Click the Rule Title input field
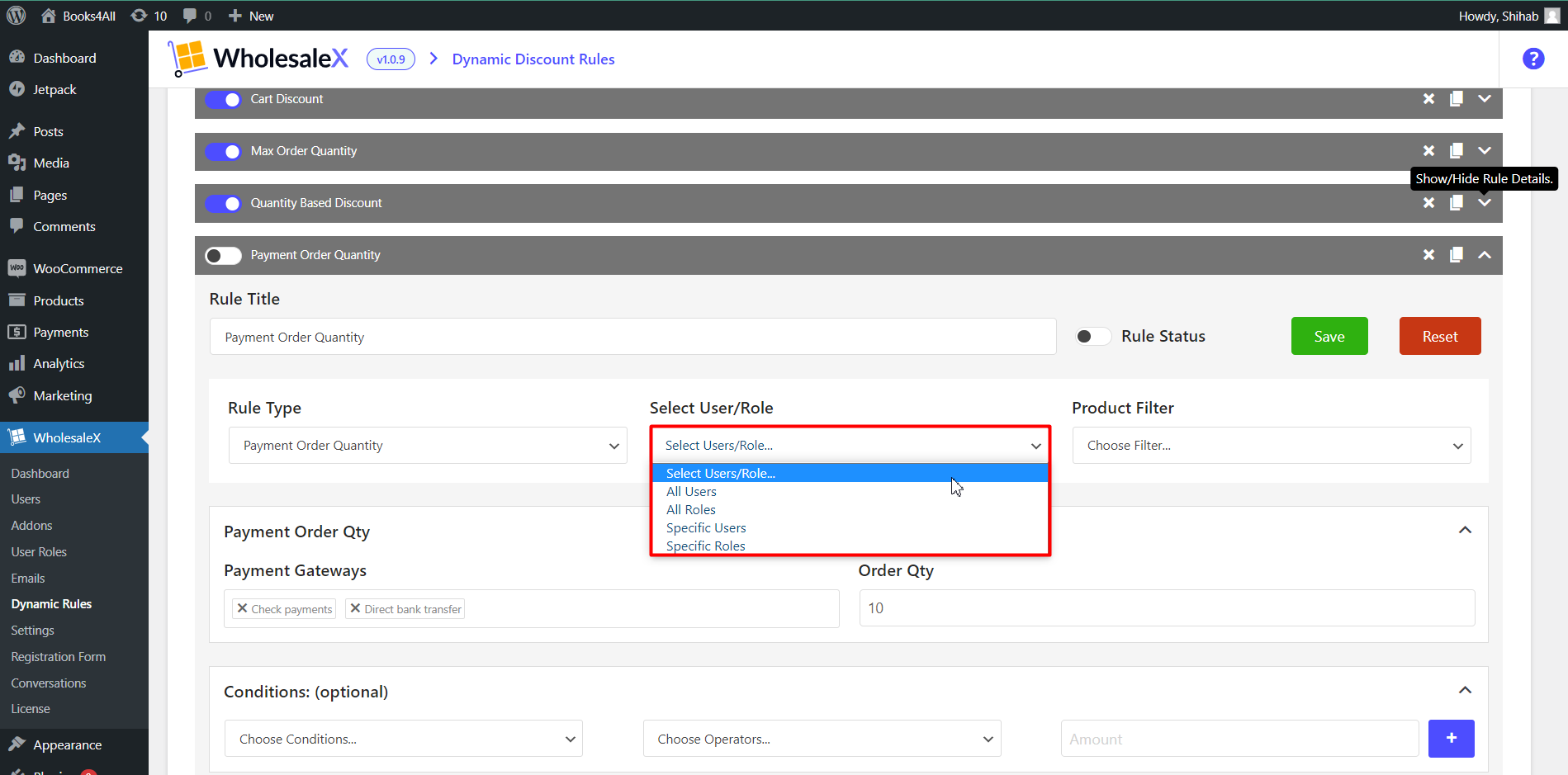 (632, 337)
